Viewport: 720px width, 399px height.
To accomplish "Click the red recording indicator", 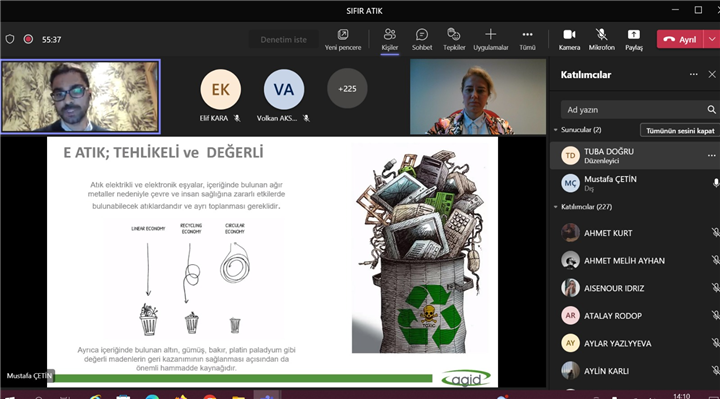I will point(28,39).
